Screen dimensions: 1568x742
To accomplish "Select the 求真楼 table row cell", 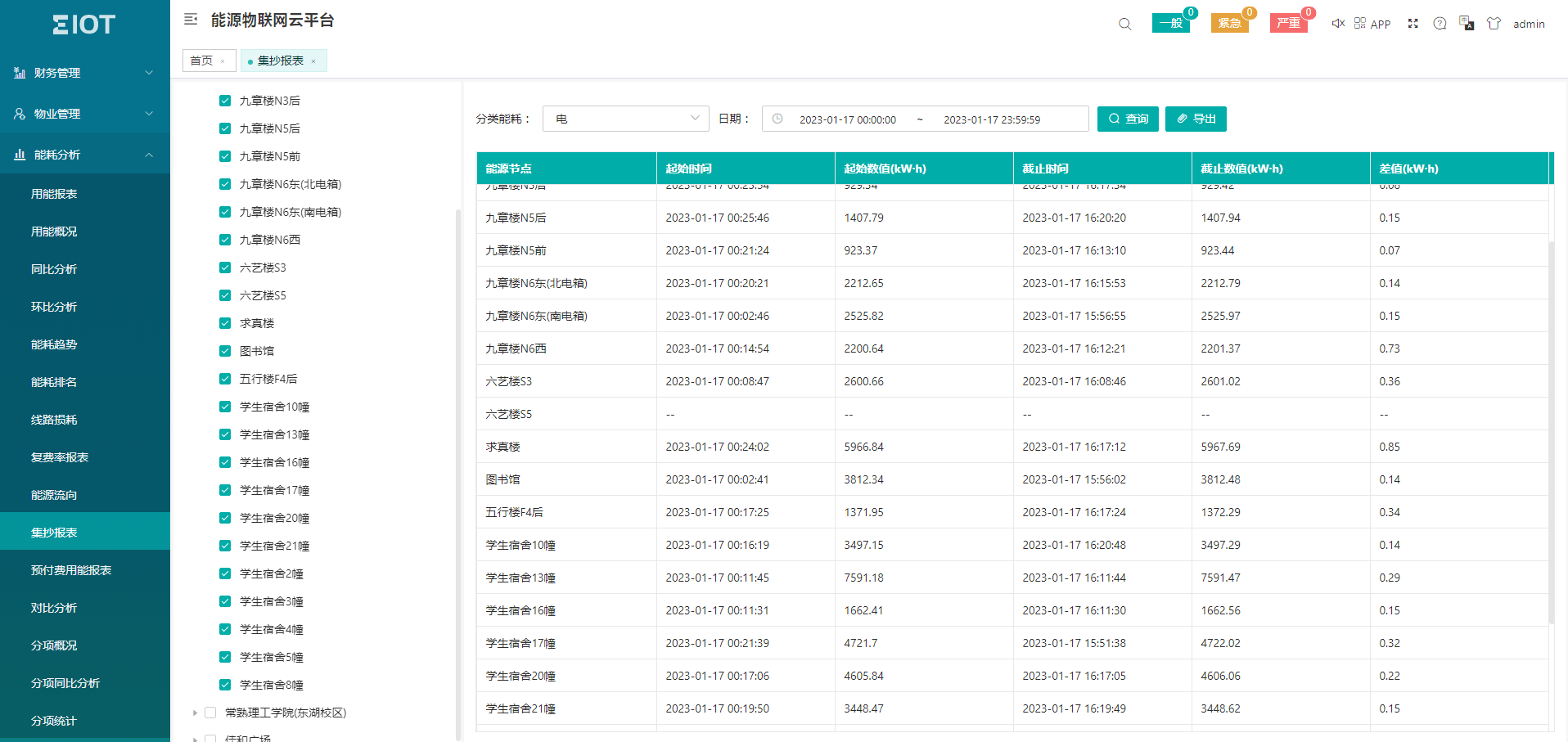I will tap(566, 447).
